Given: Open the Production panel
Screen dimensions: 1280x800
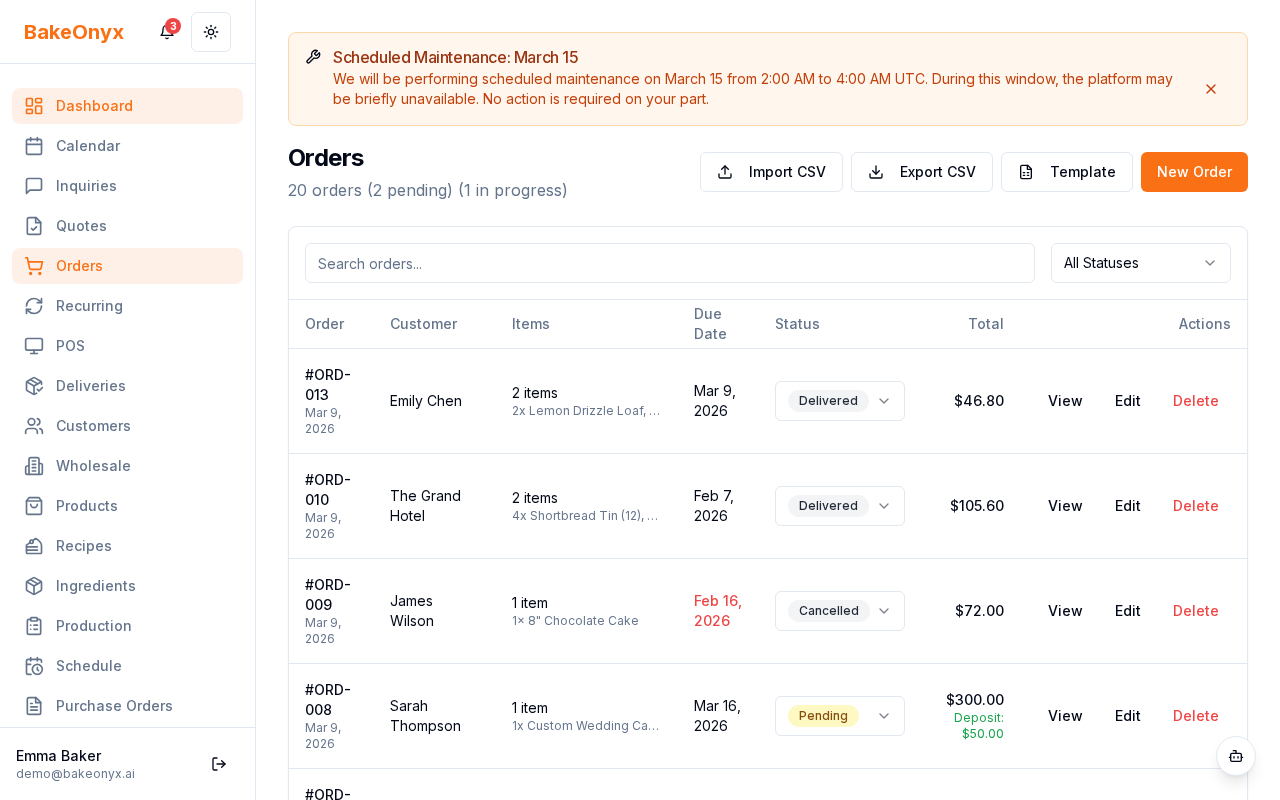Looking at the screenshot, I should (x=93, y=626).
